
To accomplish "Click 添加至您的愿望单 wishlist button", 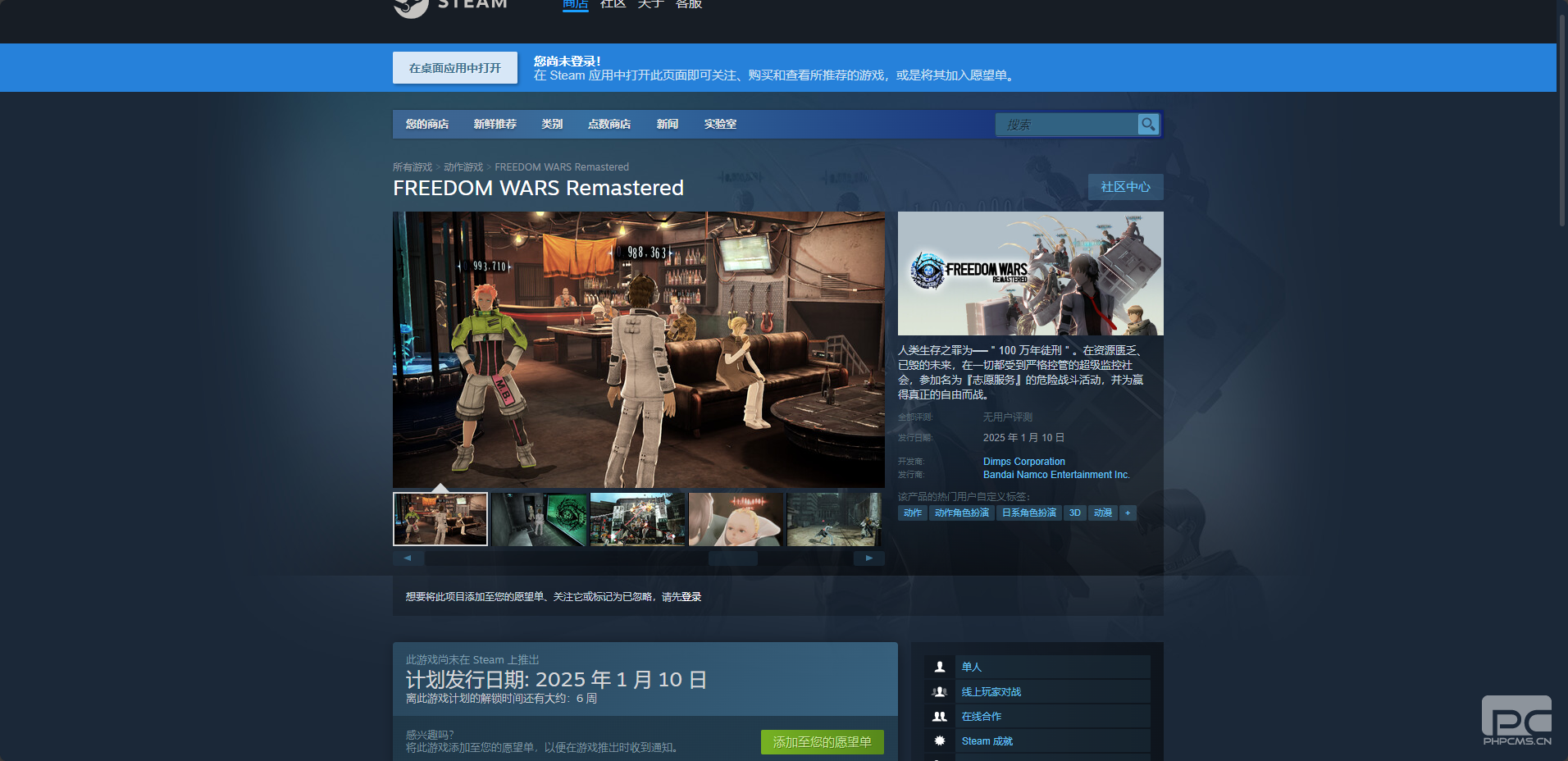I will [x=823, y=742].
